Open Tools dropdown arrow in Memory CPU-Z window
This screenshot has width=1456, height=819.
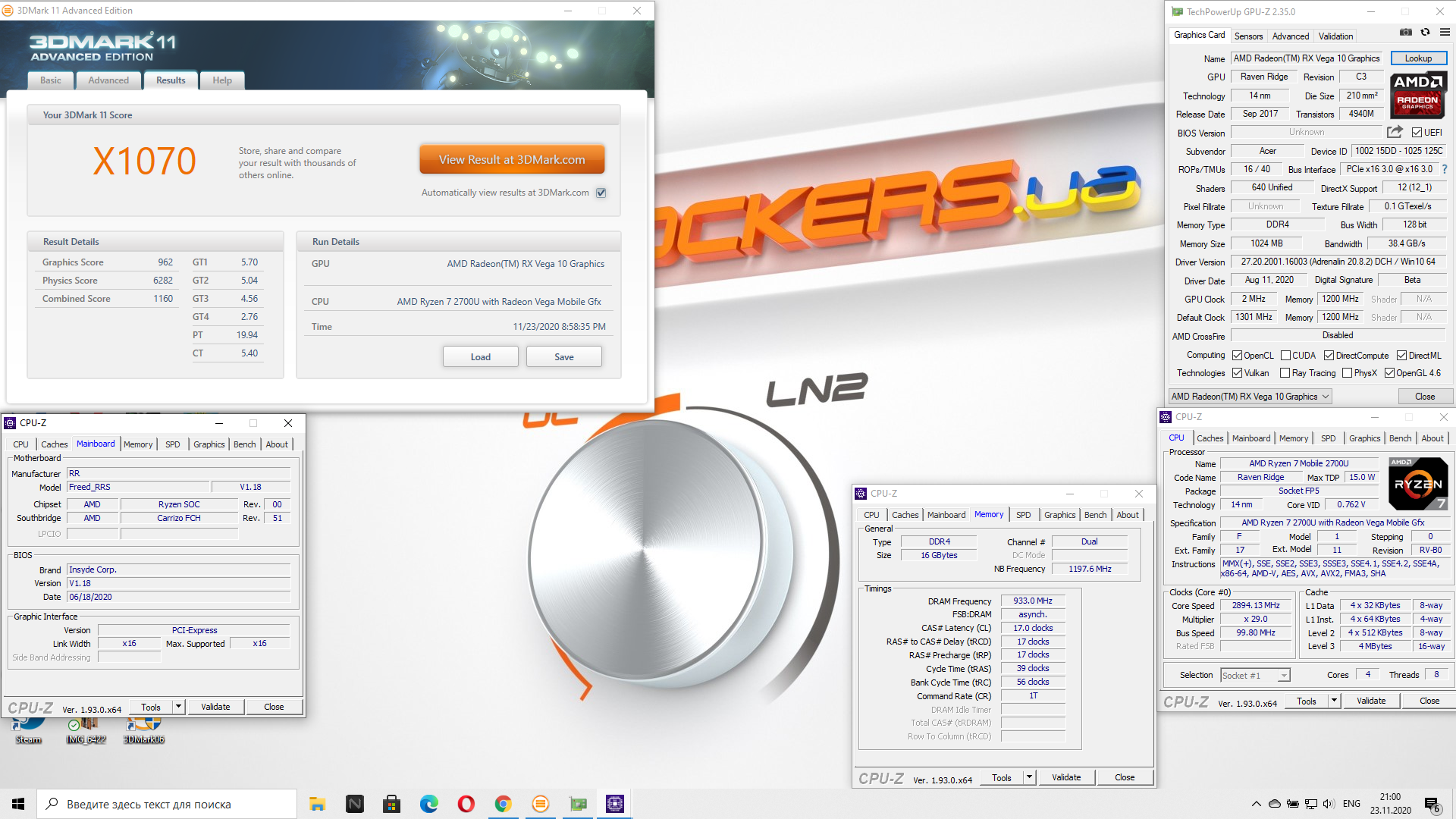tap(1029, 777)
